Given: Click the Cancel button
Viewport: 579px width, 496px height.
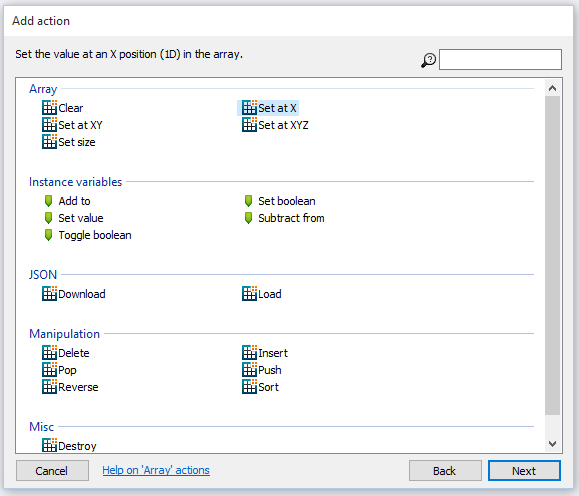Looking at the screenshot, I should pos(52,471).
